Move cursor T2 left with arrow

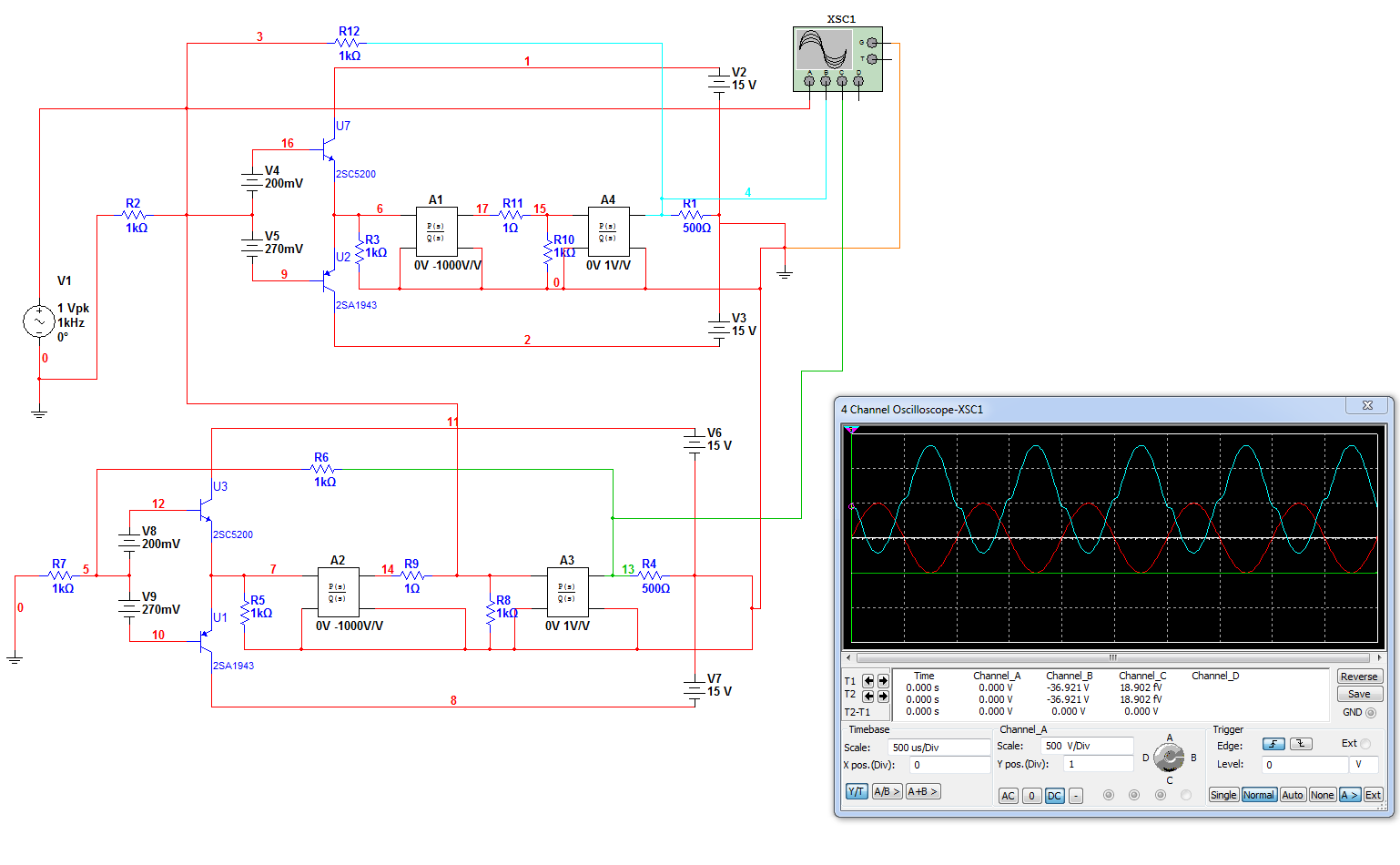point(868,697)
